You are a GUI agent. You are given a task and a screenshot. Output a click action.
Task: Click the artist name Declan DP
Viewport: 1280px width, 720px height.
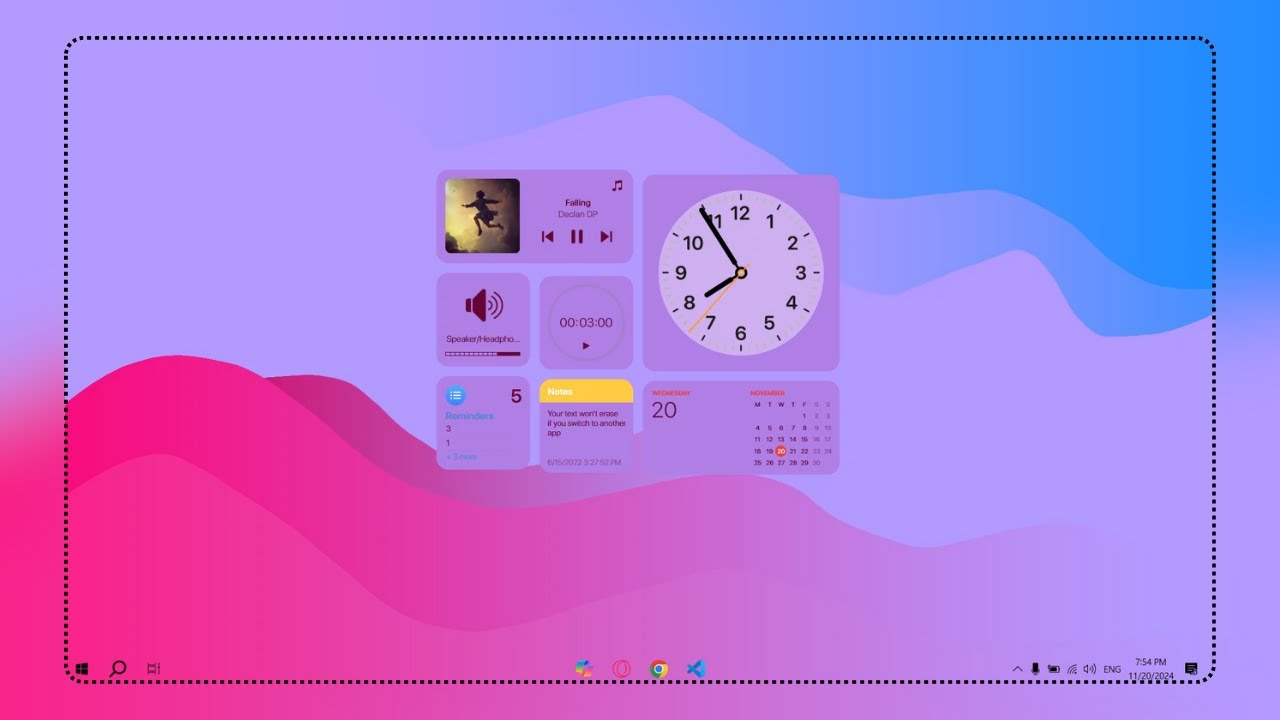point(578,214)
